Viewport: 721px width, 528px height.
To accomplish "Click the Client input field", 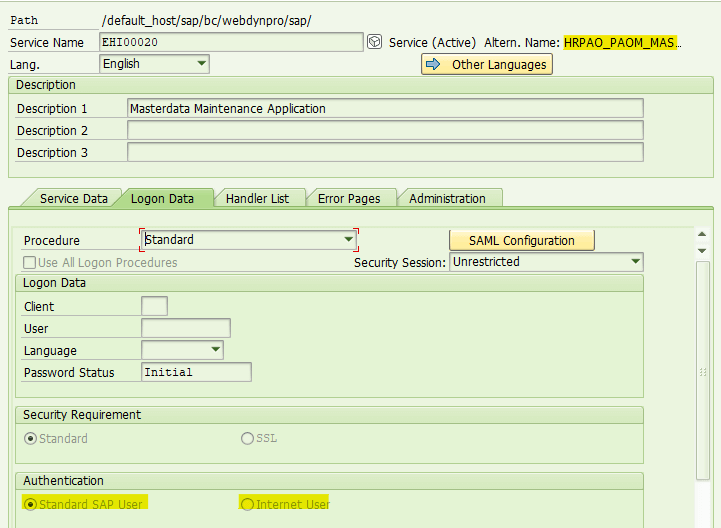I will pyautogui.click(x=154, y=306).
